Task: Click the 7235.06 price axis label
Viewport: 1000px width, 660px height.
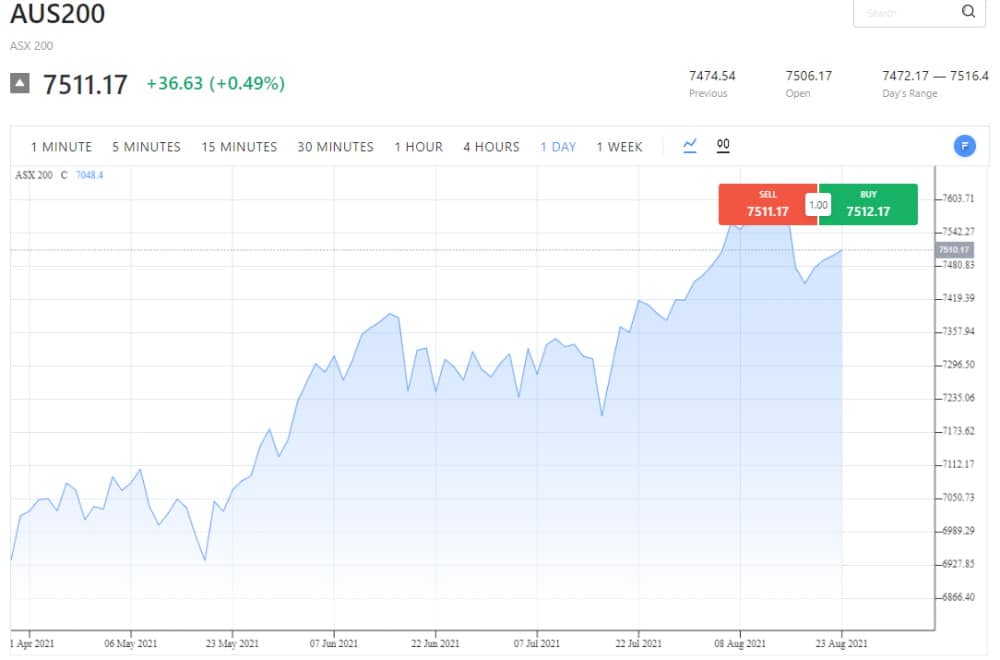Action: pyautogui.click(x=959, y=398)
